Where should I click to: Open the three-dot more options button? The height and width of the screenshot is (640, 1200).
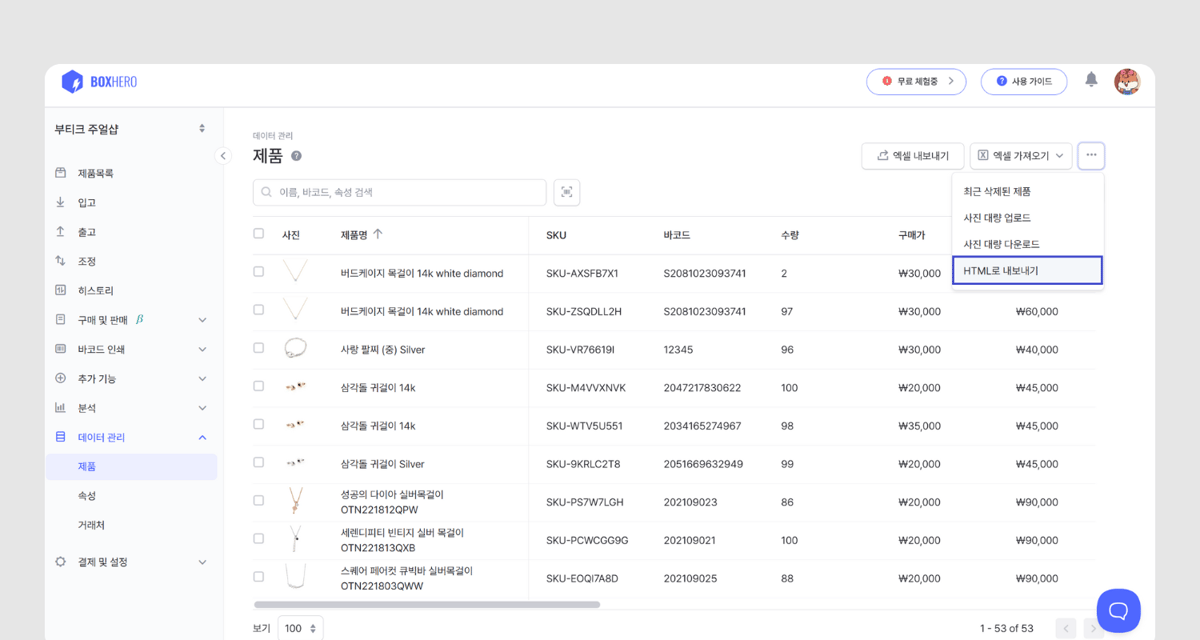[1091, 155]
